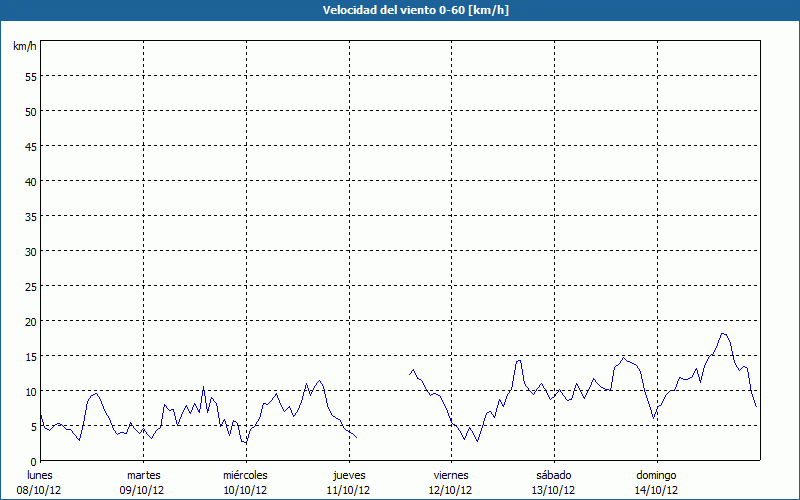Viewport: 800px width, 500px height.
Task: Select the 20 y-axis label
Action: coord(30,321)
